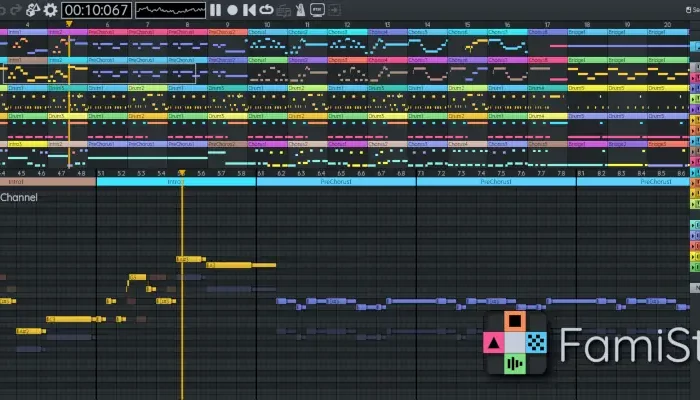
Task: Click first PreChorus1 header in piano roll, measure 6
Action: [336, 182]
